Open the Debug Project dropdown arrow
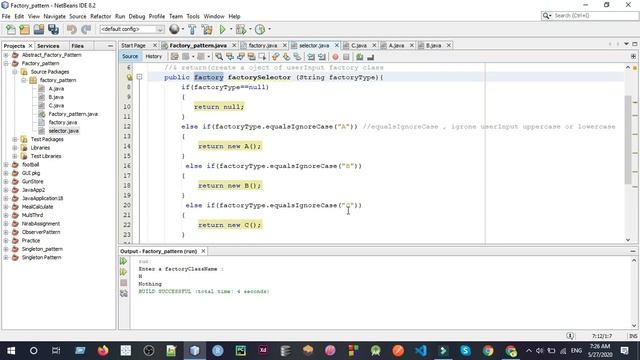Viewport: 640px width, 360px height. pos(250,29)
